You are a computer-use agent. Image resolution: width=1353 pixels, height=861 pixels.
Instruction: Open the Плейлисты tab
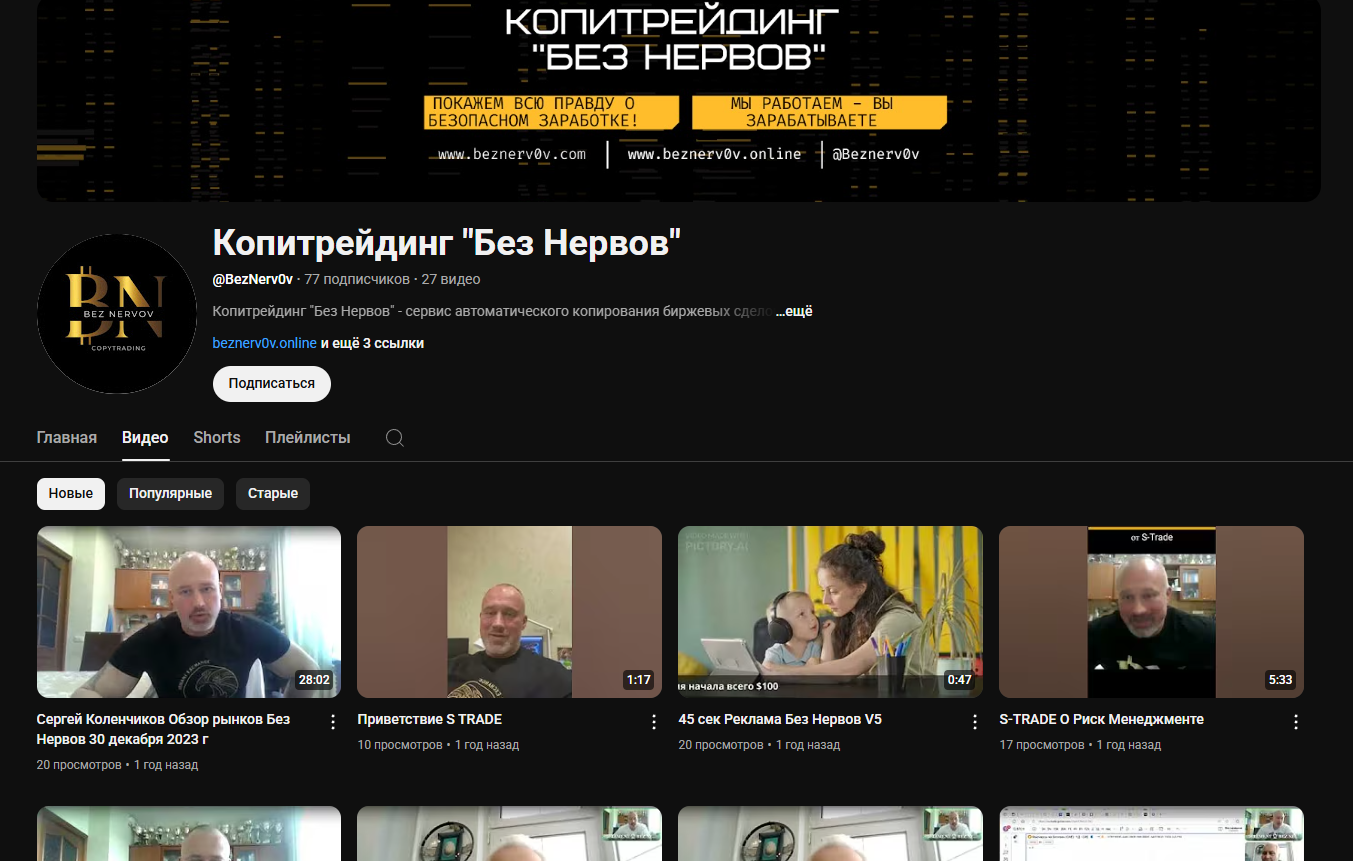pos(307,437)
